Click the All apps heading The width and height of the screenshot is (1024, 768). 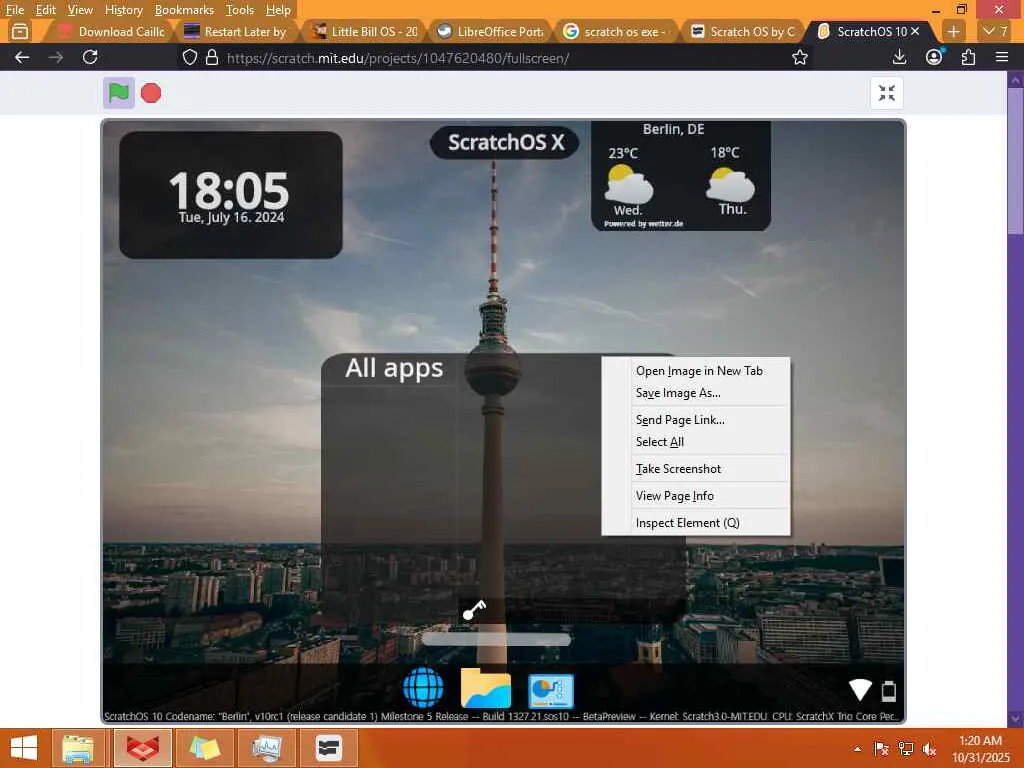pyautogui.click(x=394, y=368)
